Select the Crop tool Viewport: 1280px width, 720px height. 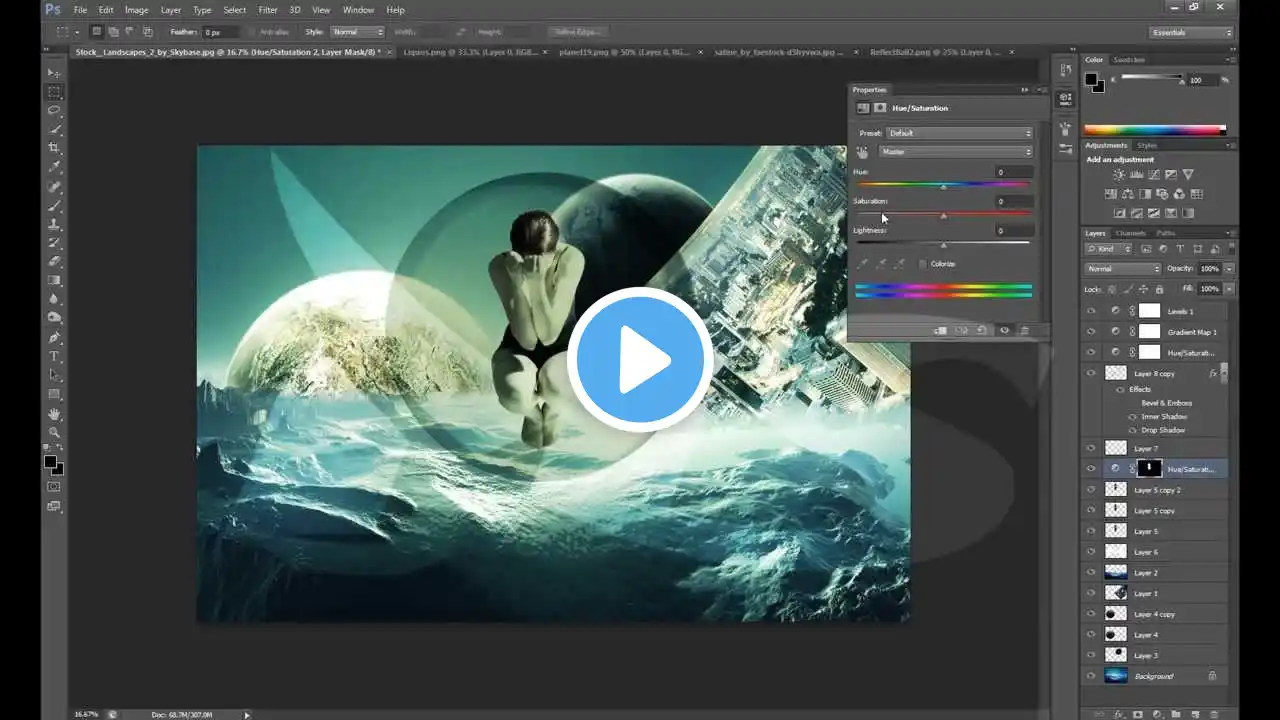click(x=54, y=148)
